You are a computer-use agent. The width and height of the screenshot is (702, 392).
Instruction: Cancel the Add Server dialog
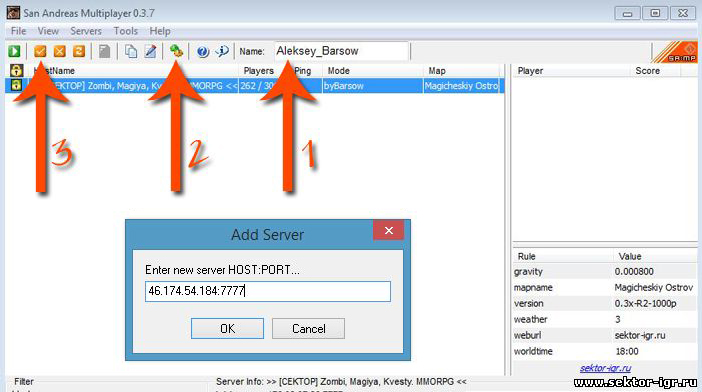point(308,328)
